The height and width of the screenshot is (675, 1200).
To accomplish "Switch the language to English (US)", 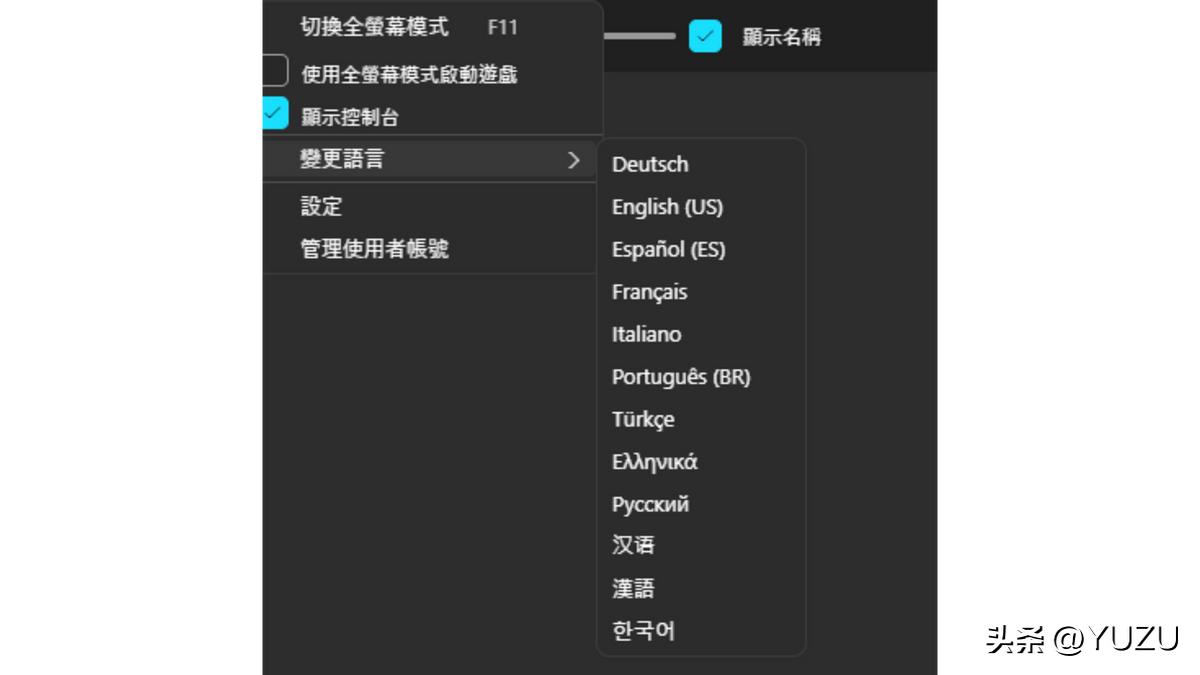I will [668, 207].
